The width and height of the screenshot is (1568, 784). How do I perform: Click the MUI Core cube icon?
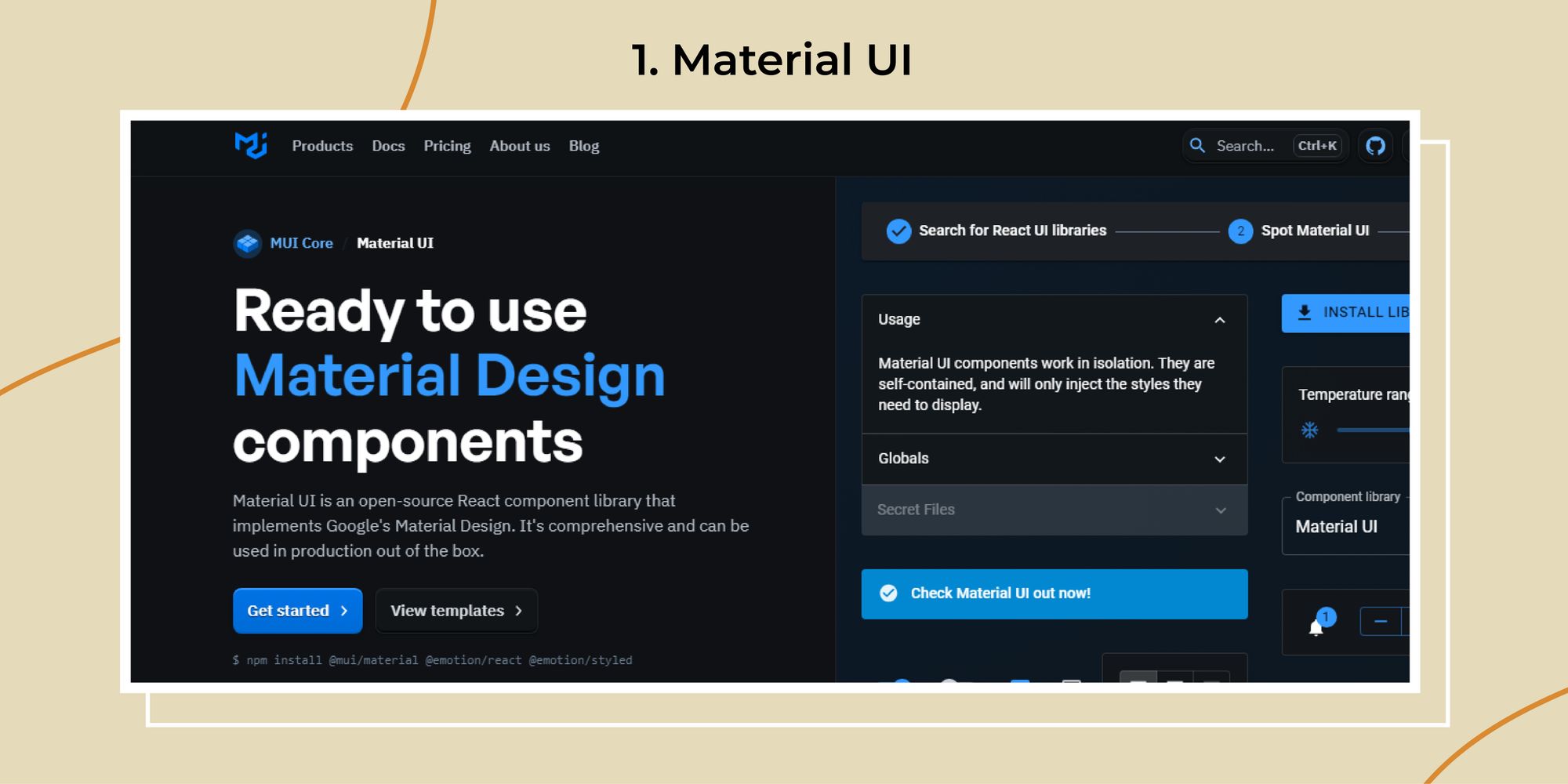tap(248, 244)
